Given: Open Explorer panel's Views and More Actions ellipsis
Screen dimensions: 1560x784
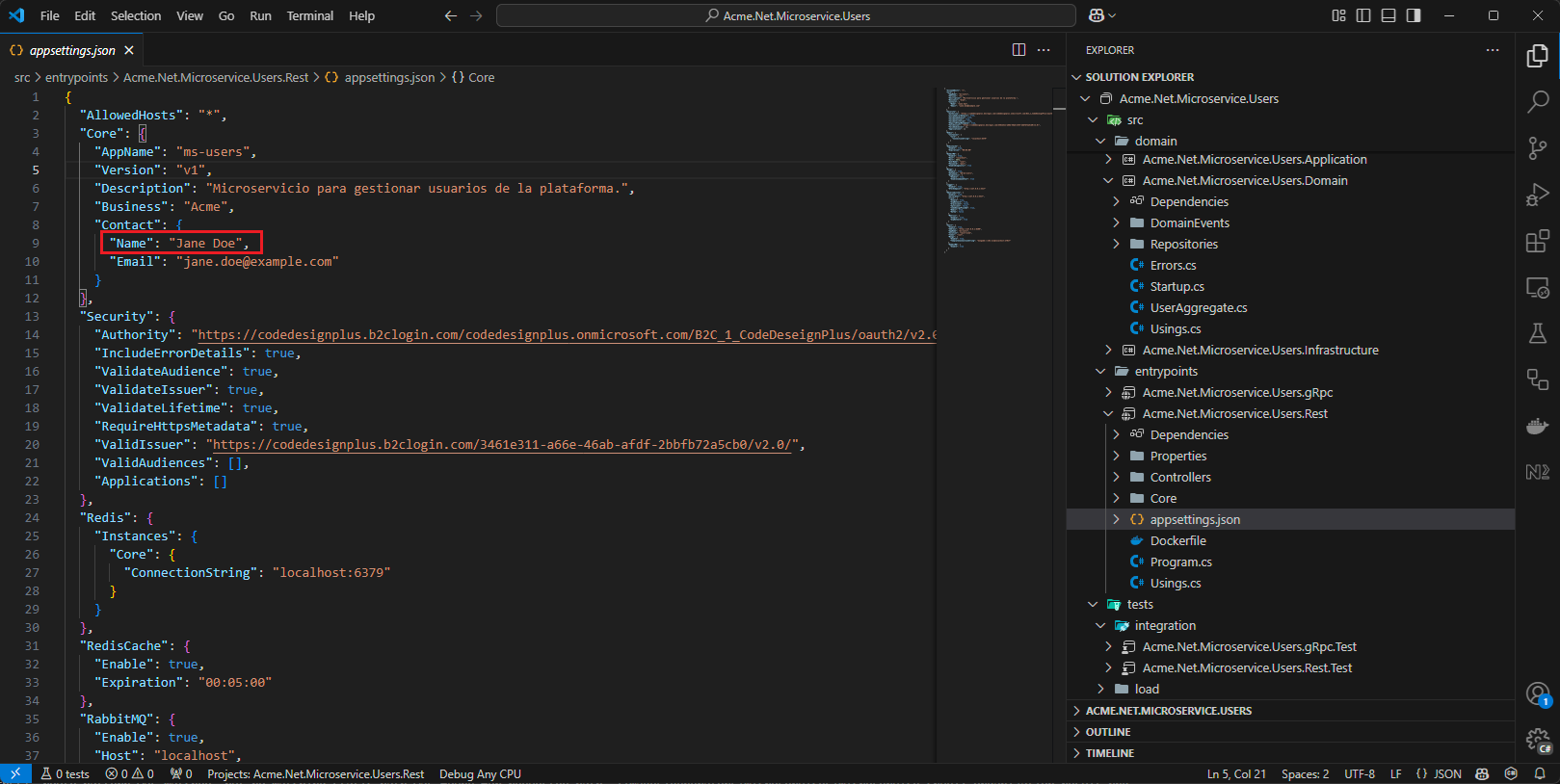Looking at the screenshot, I should click(1493, 50).
